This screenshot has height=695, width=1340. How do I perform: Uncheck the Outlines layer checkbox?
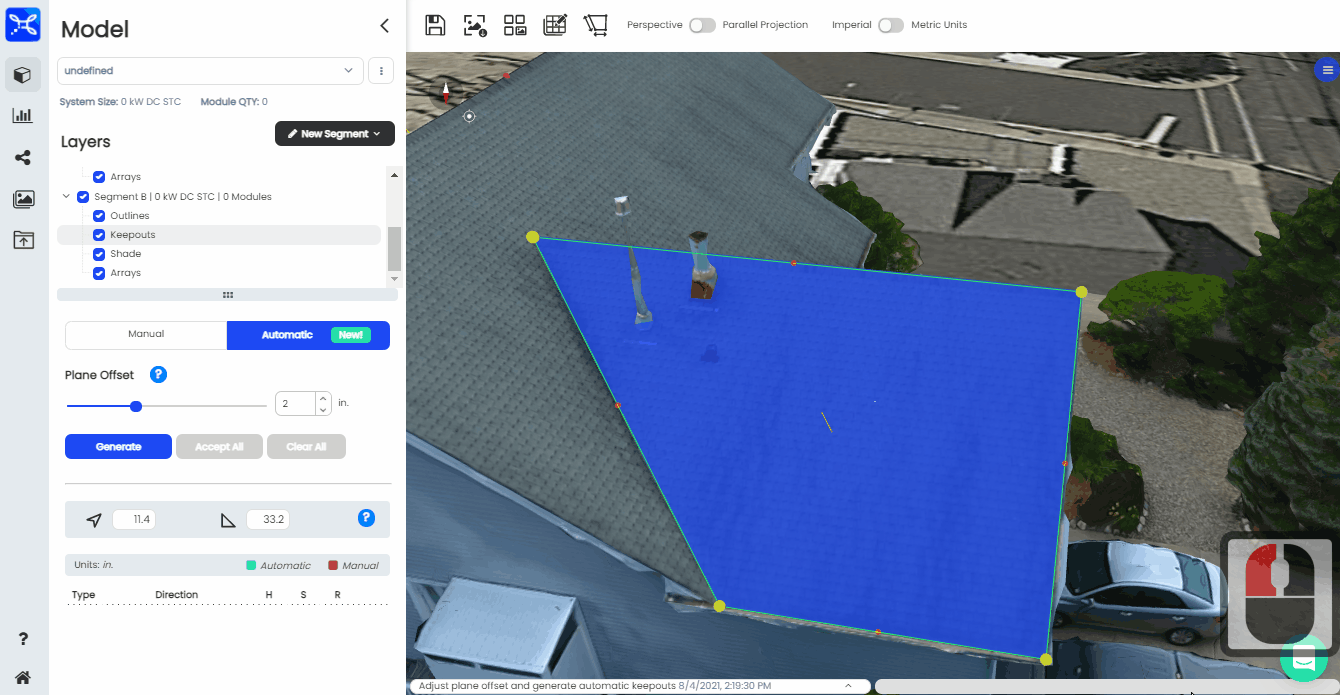point(99,216)
